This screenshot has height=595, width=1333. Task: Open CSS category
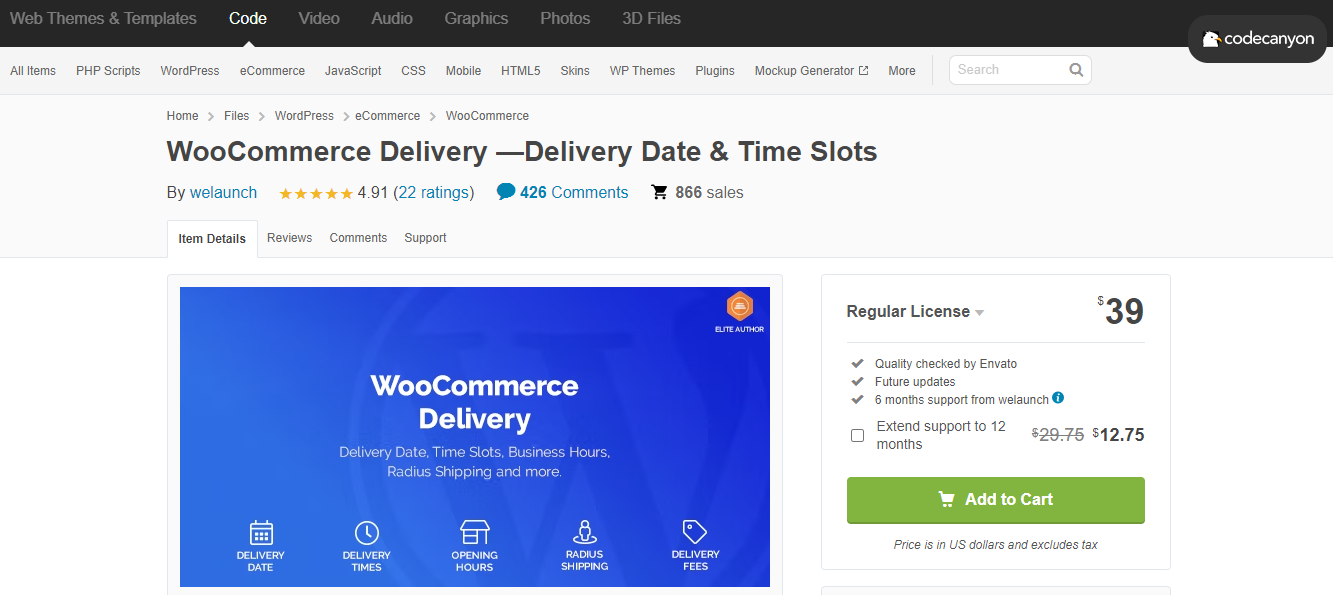click(414, 71)
